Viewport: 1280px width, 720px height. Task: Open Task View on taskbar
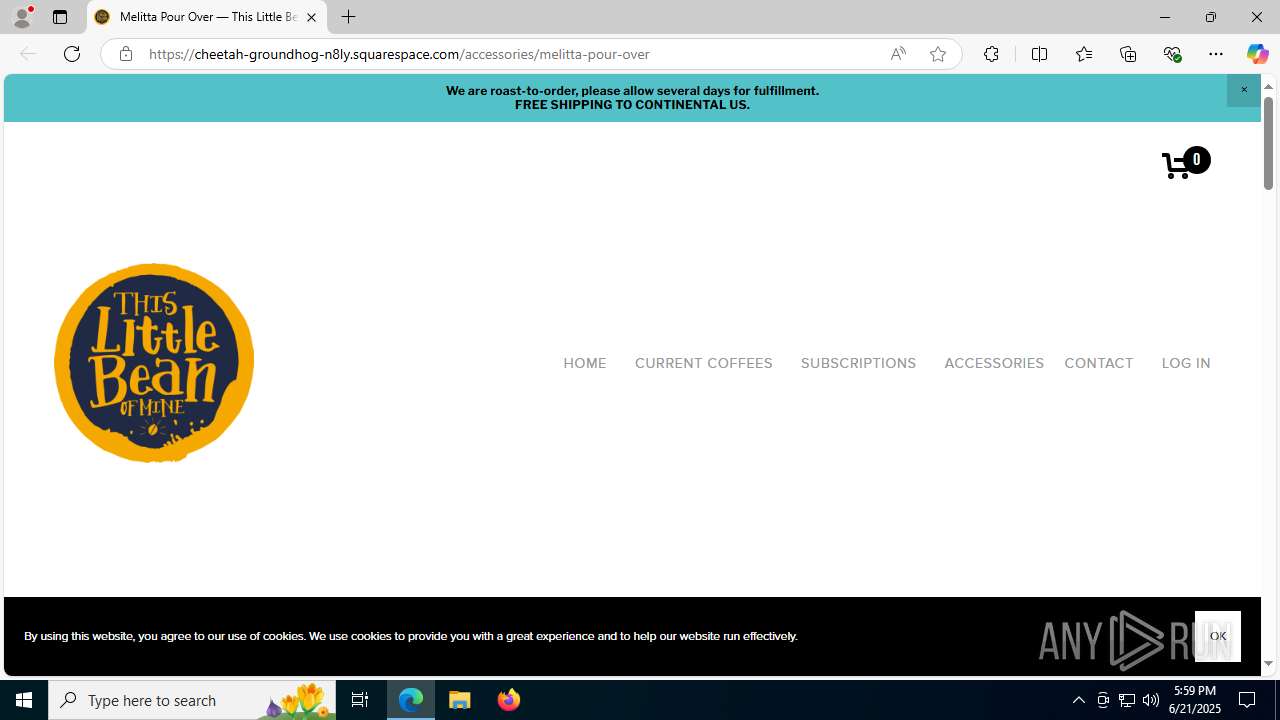[x=360, y=700]
